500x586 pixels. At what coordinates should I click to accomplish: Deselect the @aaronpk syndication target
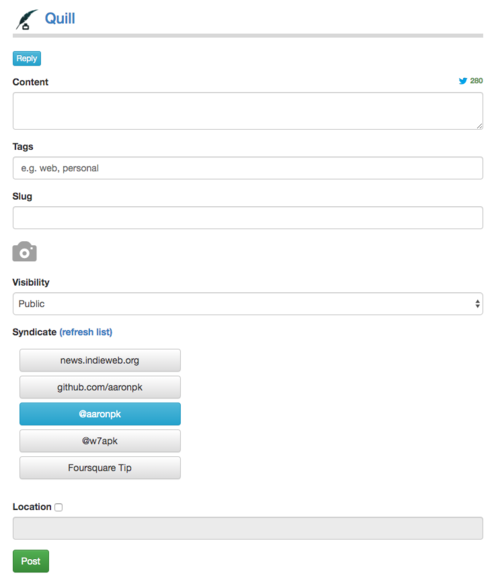100,414
